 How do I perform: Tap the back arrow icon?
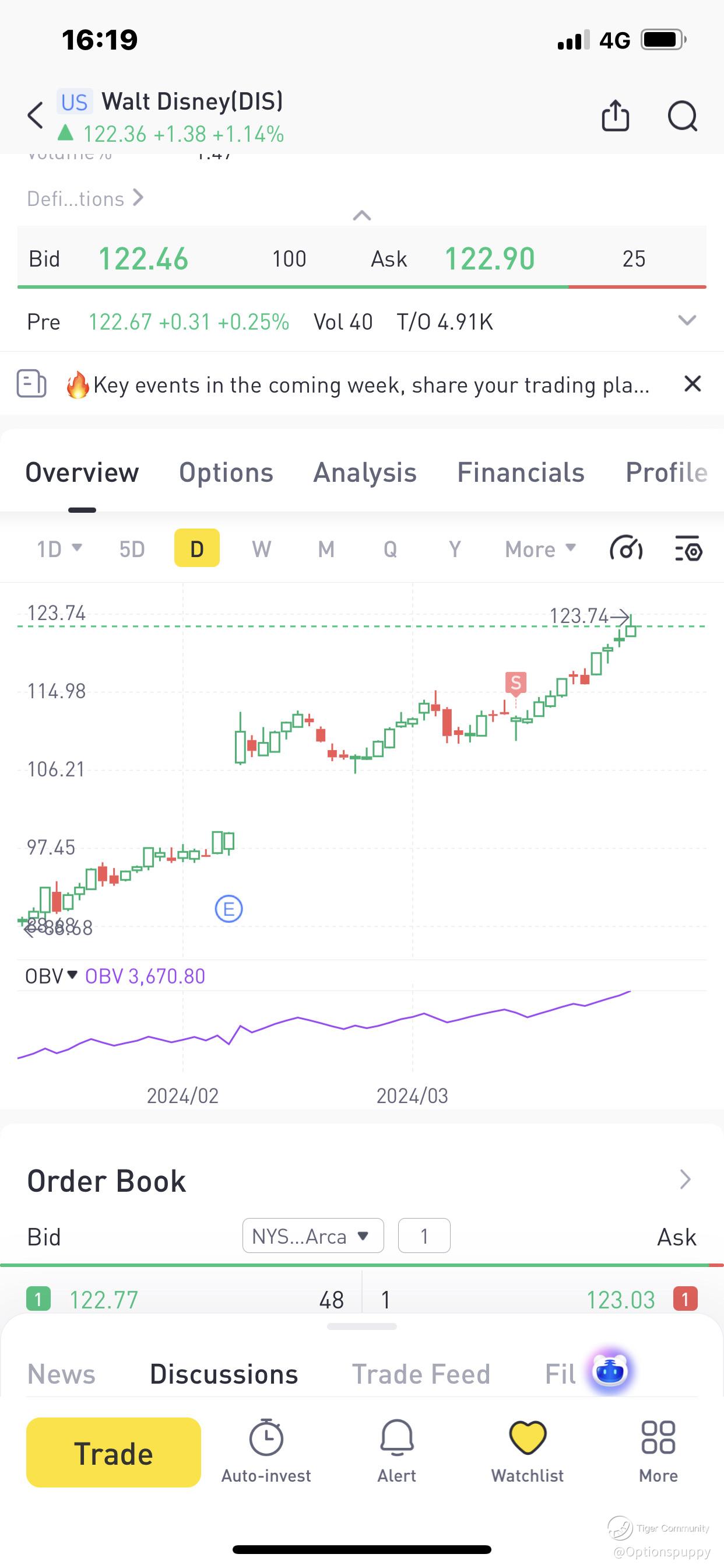[x=36, y=116]
